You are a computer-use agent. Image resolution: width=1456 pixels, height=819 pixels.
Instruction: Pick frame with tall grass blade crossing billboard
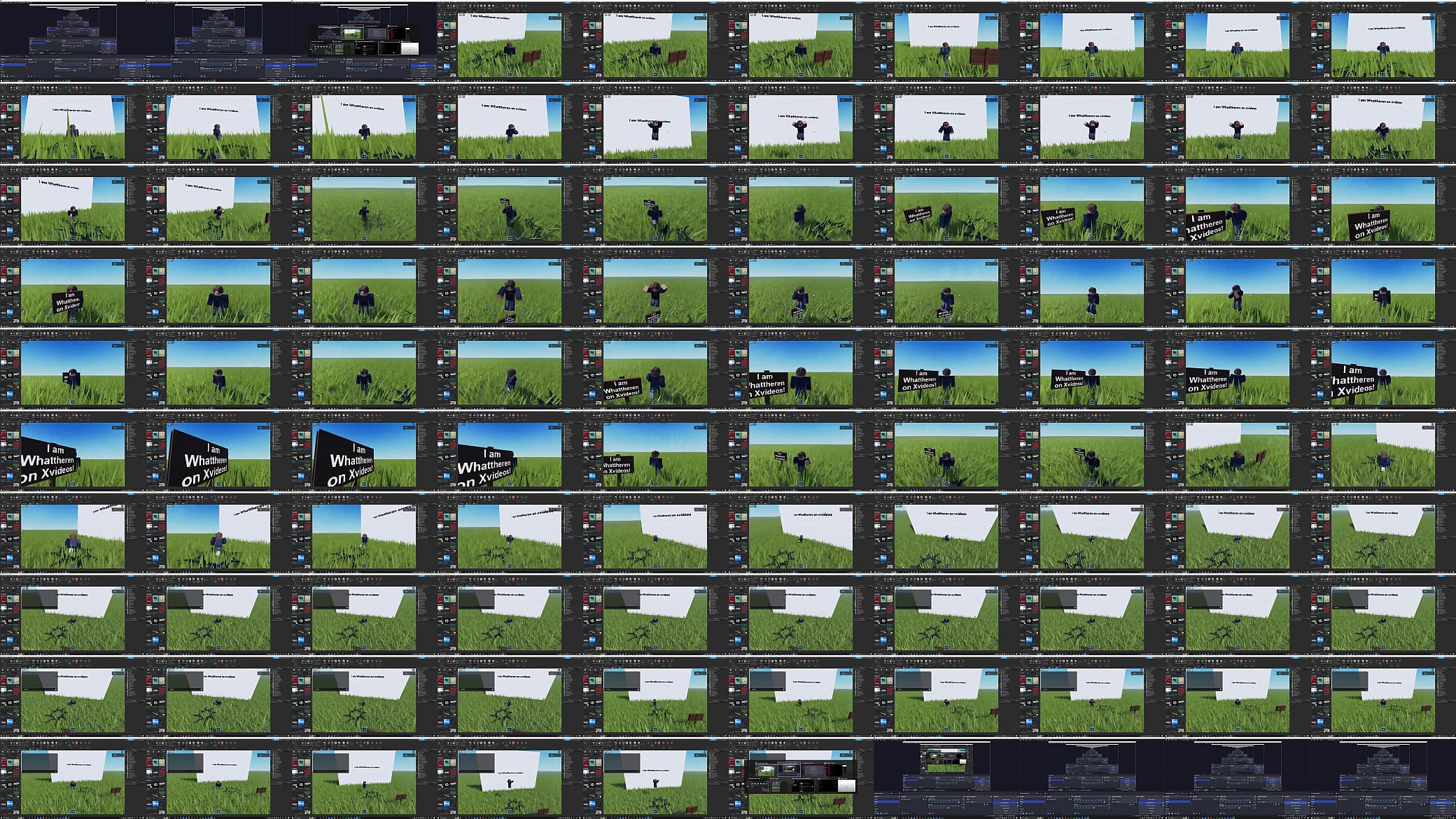tap(364, 122)
